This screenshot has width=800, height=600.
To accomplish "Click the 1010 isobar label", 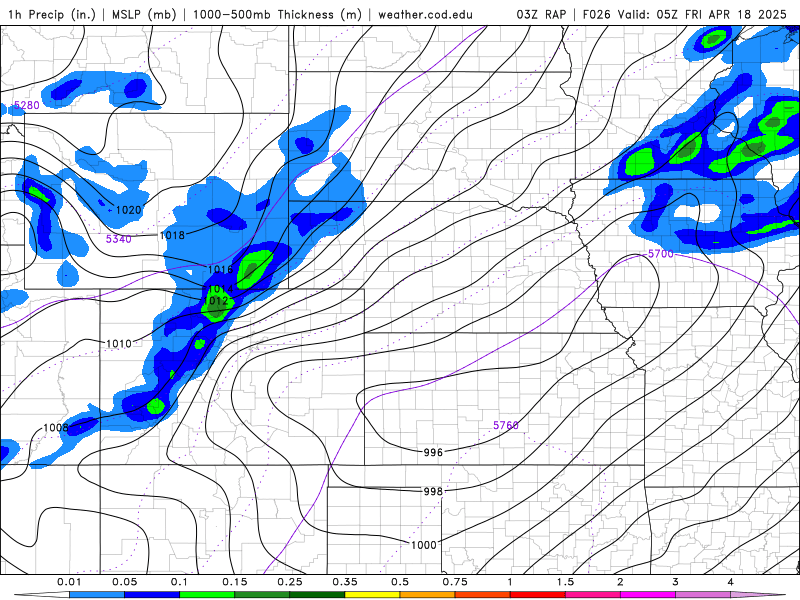I will pyautogui.click(x=118, y=343).
